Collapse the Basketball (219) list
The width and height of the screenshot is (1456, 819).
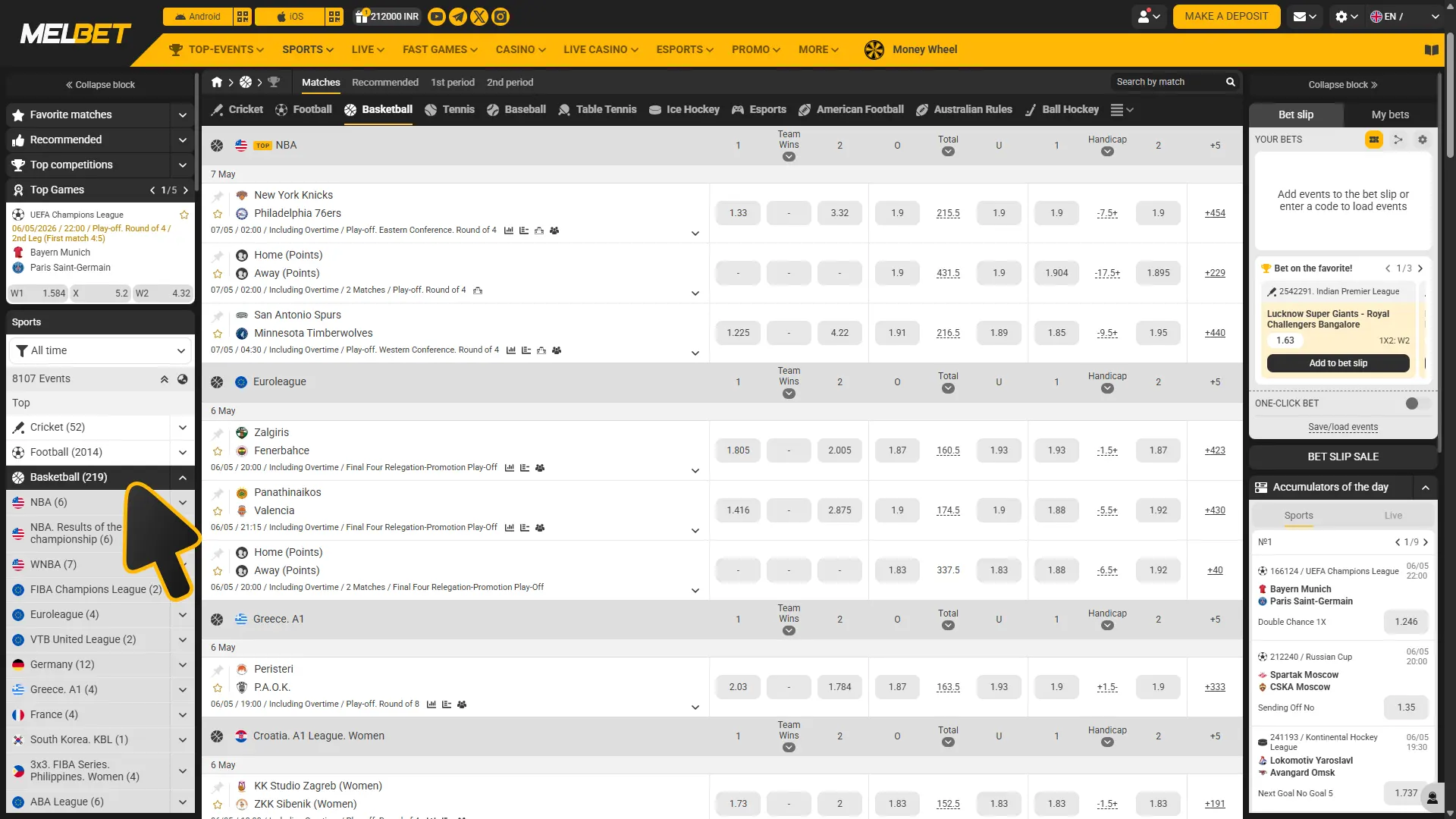[183, 478]
